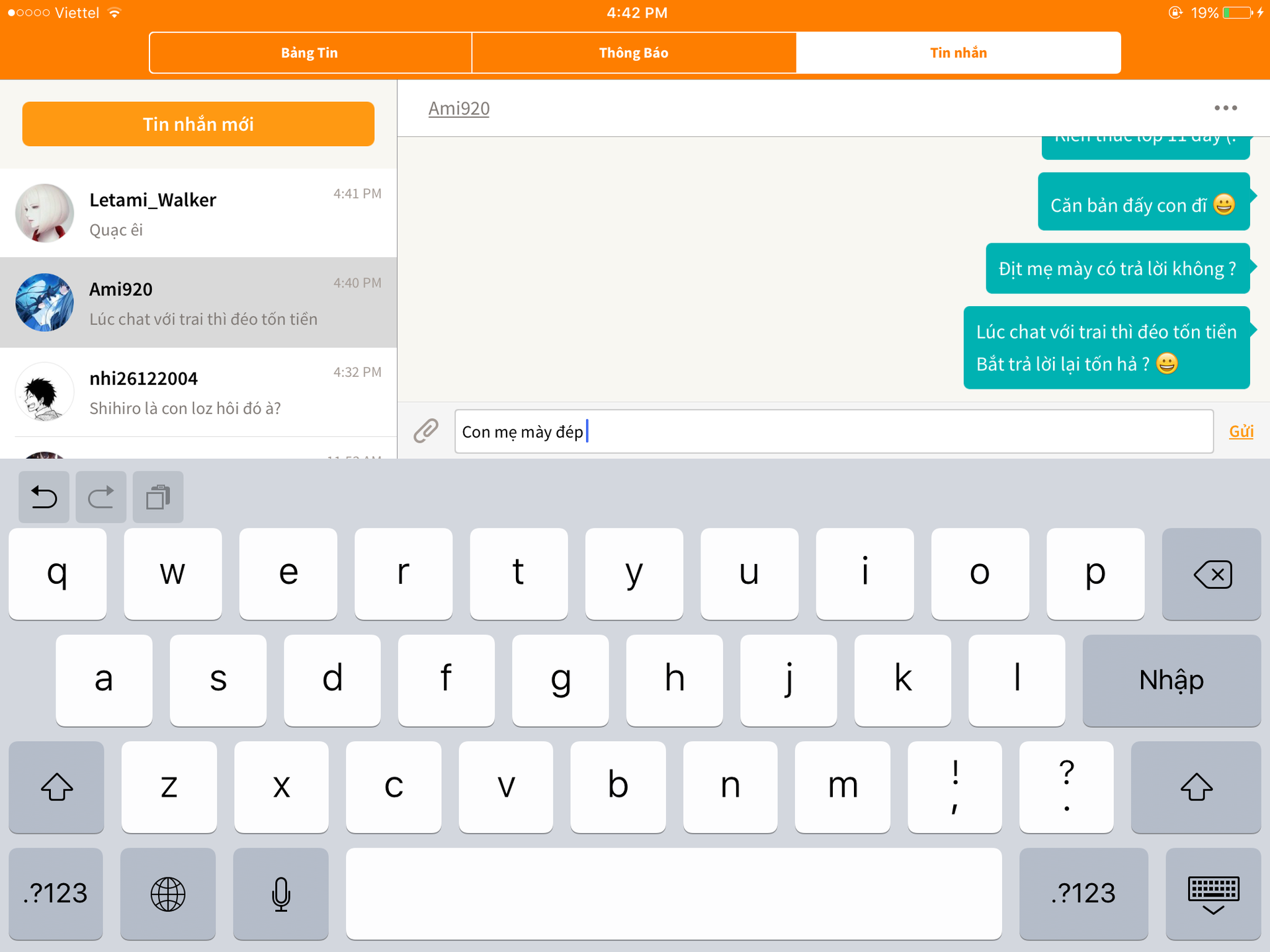Click the Tin nhắn mới button
The height and width of the screenshot is (952, 1270).
tap(198, 124)
